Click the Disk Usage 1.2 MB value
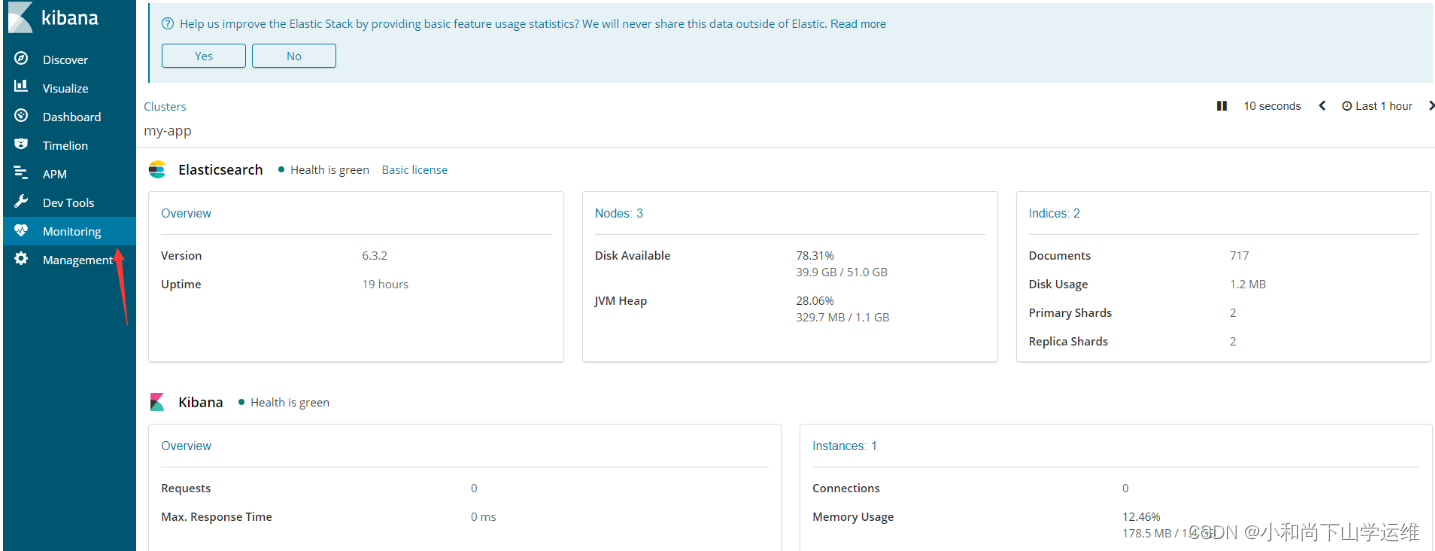 pos(1248,284)
